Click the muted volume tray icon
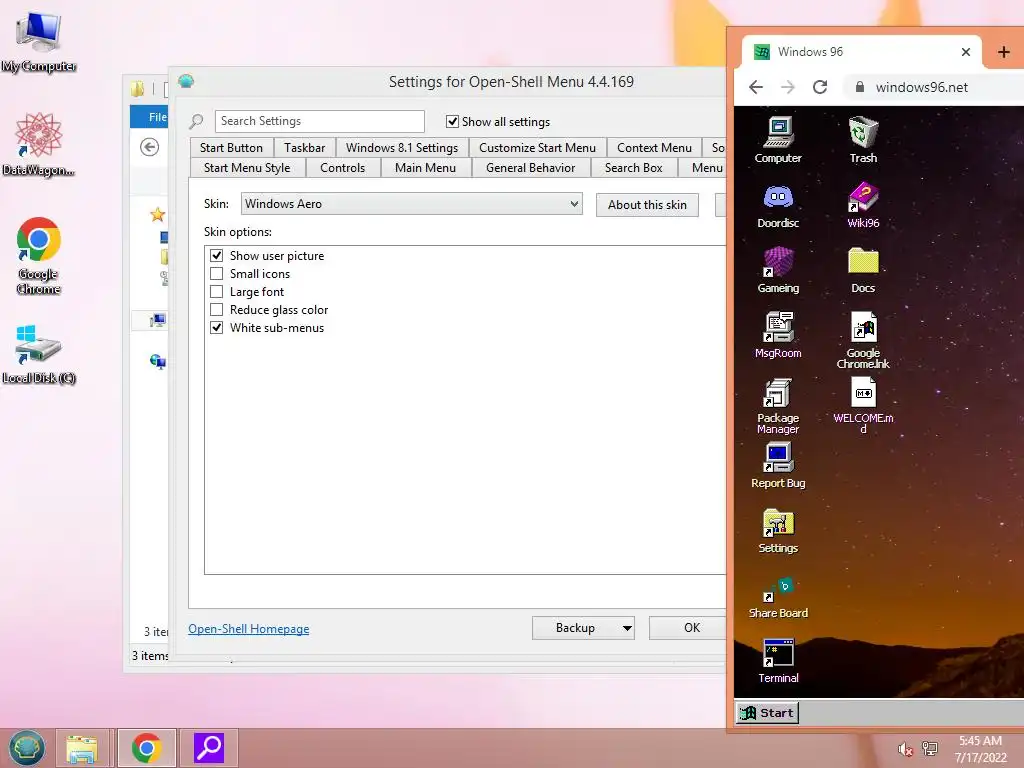 click(904, 749)
